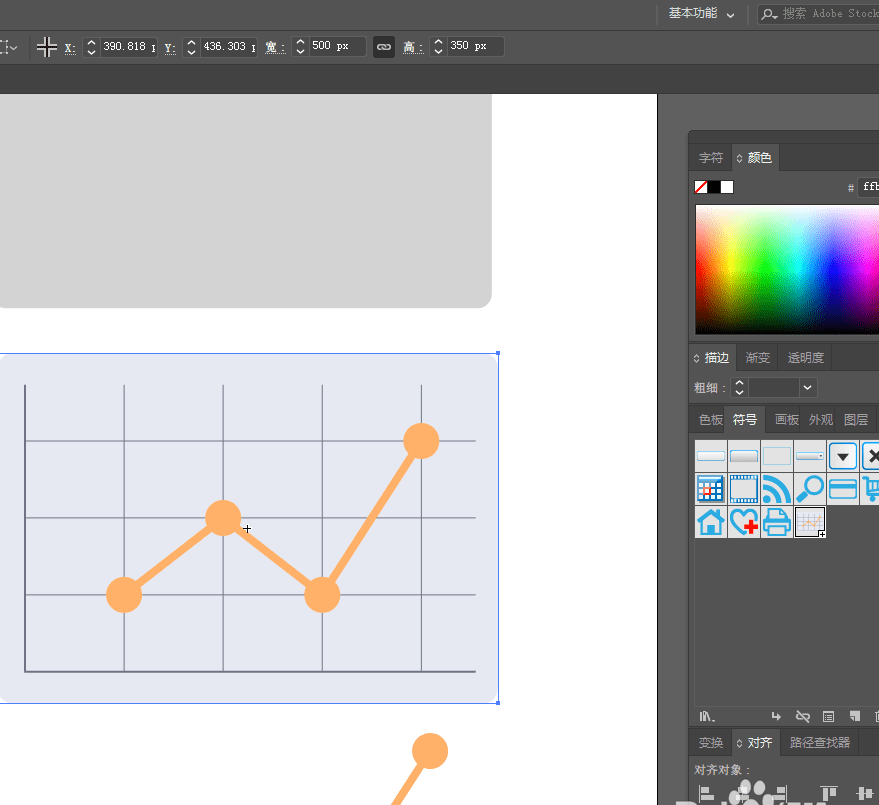The image size is (879, 805).
Task: Select the line chart symbol thumbnail
Action: pyautogui.click(x=810, y=522)
